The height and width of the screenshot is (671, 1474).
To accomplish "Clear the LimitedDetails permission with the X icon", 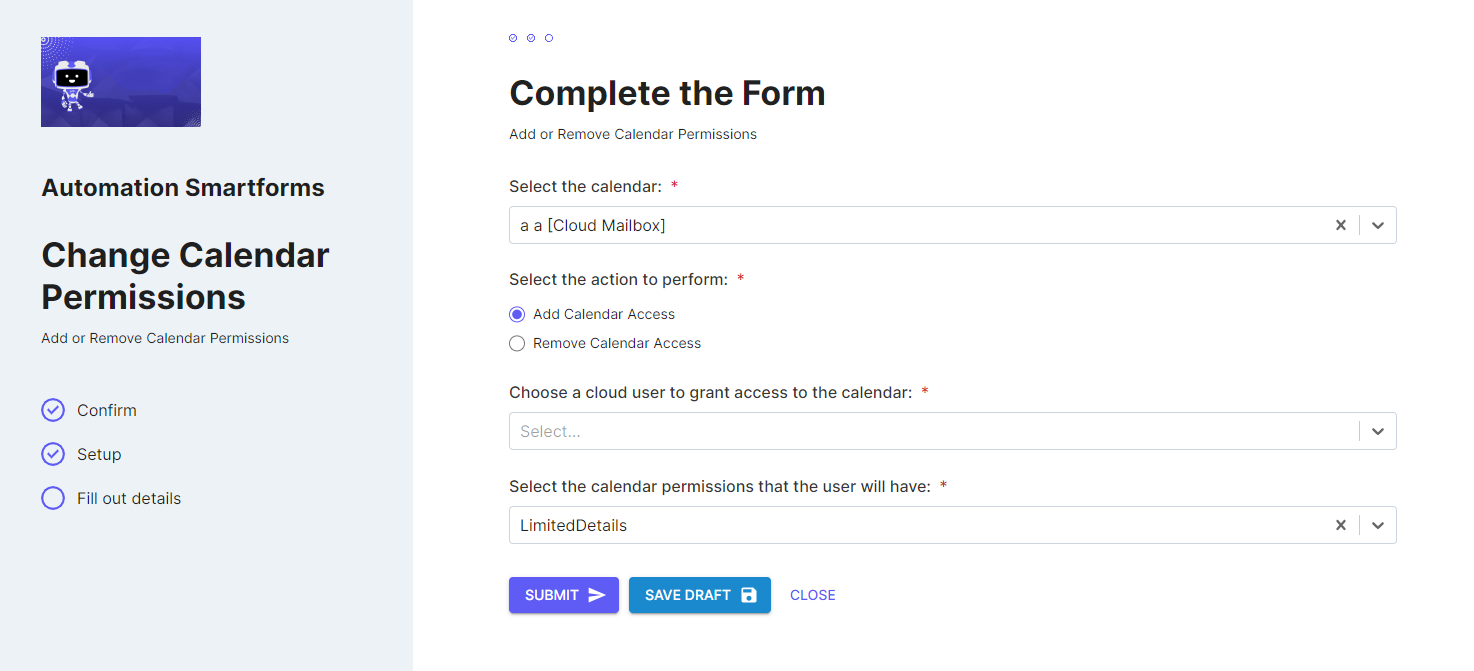I will (1341, 525).
